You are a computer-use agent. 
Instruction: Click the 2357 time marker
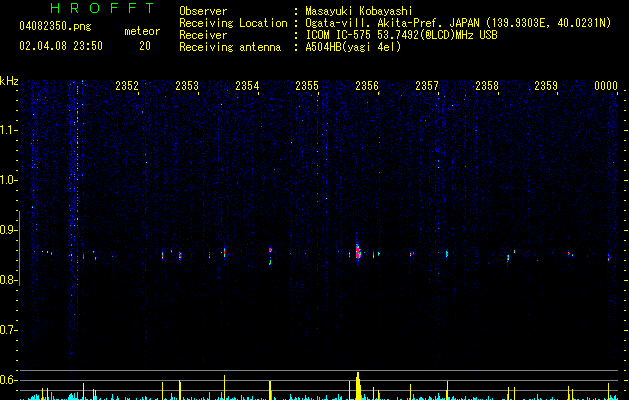tap(427, 86)
